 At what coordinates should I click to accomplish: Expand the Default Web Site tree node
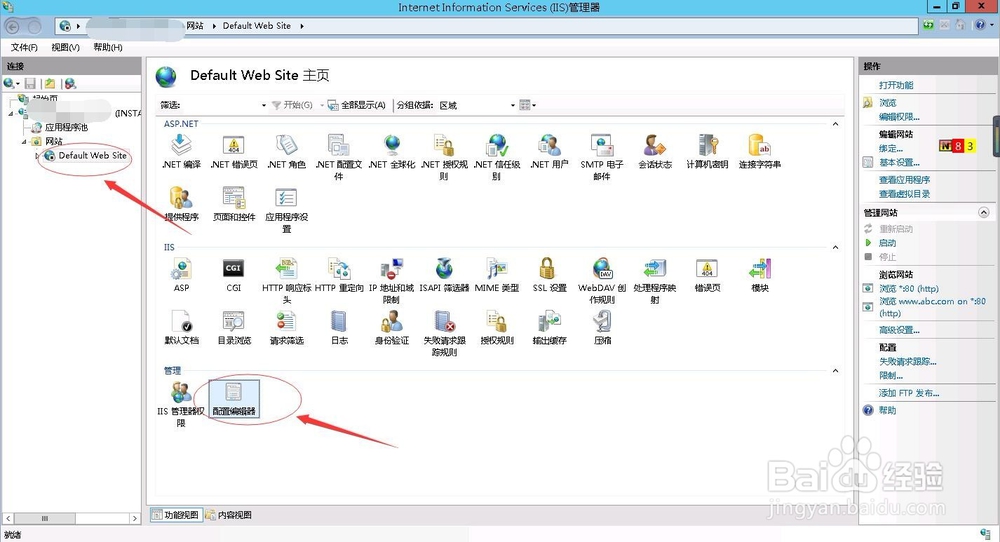click(37, 156)
